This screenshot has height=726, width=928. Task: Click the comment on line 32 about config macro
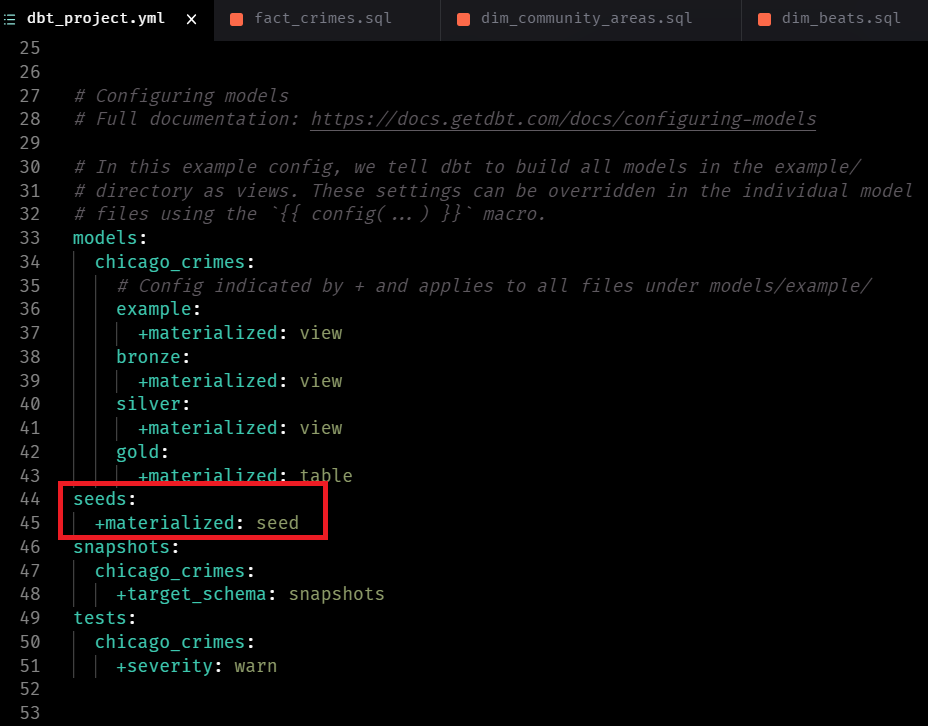point(310,214)
